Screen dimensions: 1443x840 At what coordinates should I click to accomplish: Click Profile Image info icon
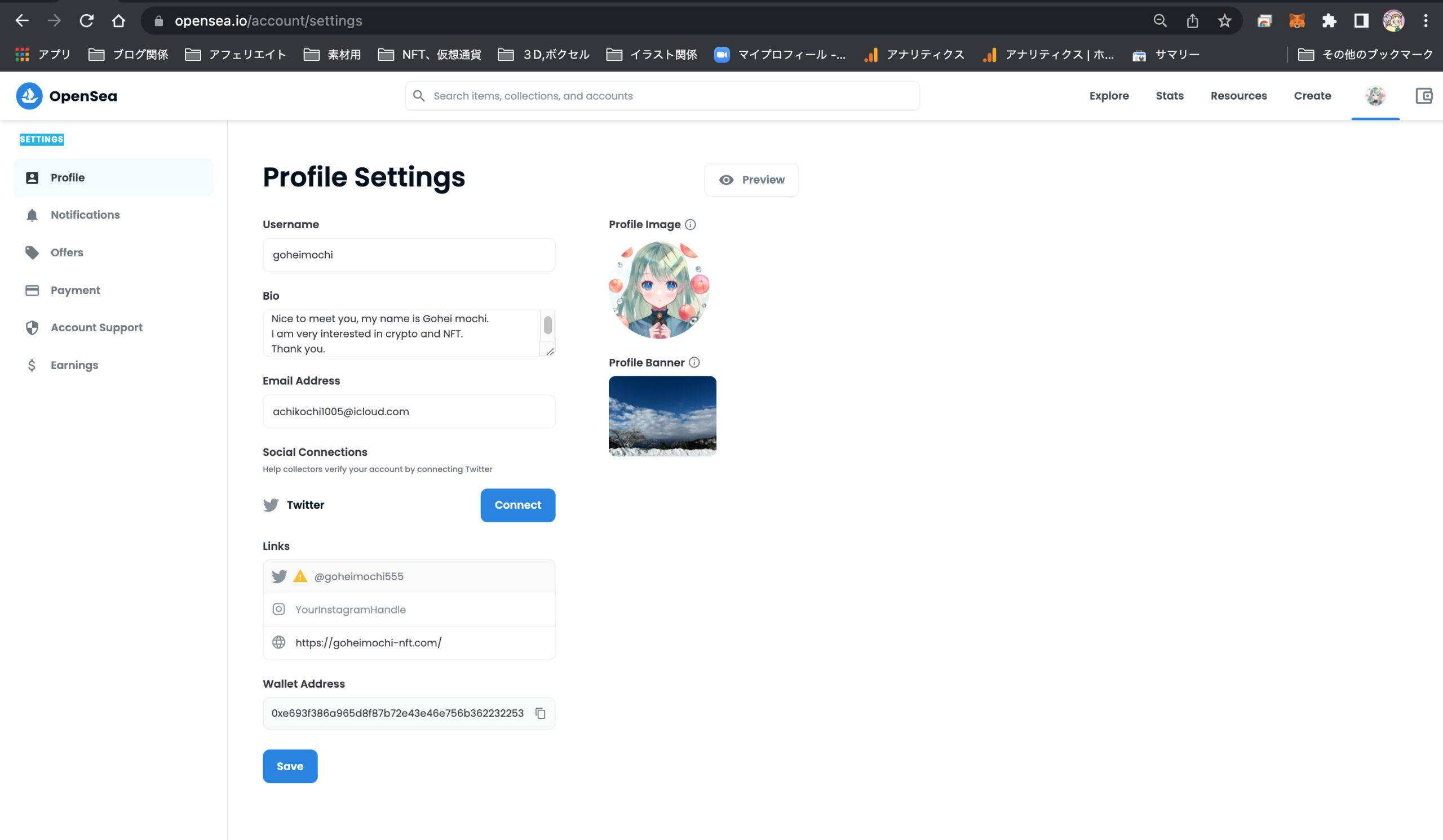pyautogui.click(x=690, y=224)
